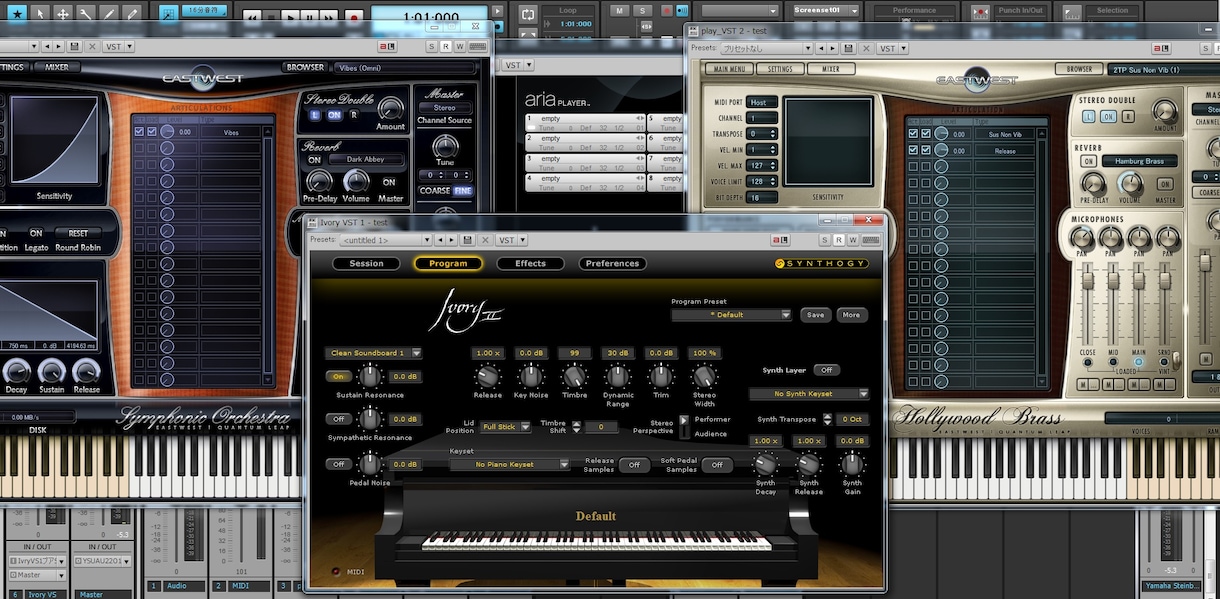The image size is (1220, 599).
Task: Open No Synth Keyset dropdown
Action: (x=808, y=394)
